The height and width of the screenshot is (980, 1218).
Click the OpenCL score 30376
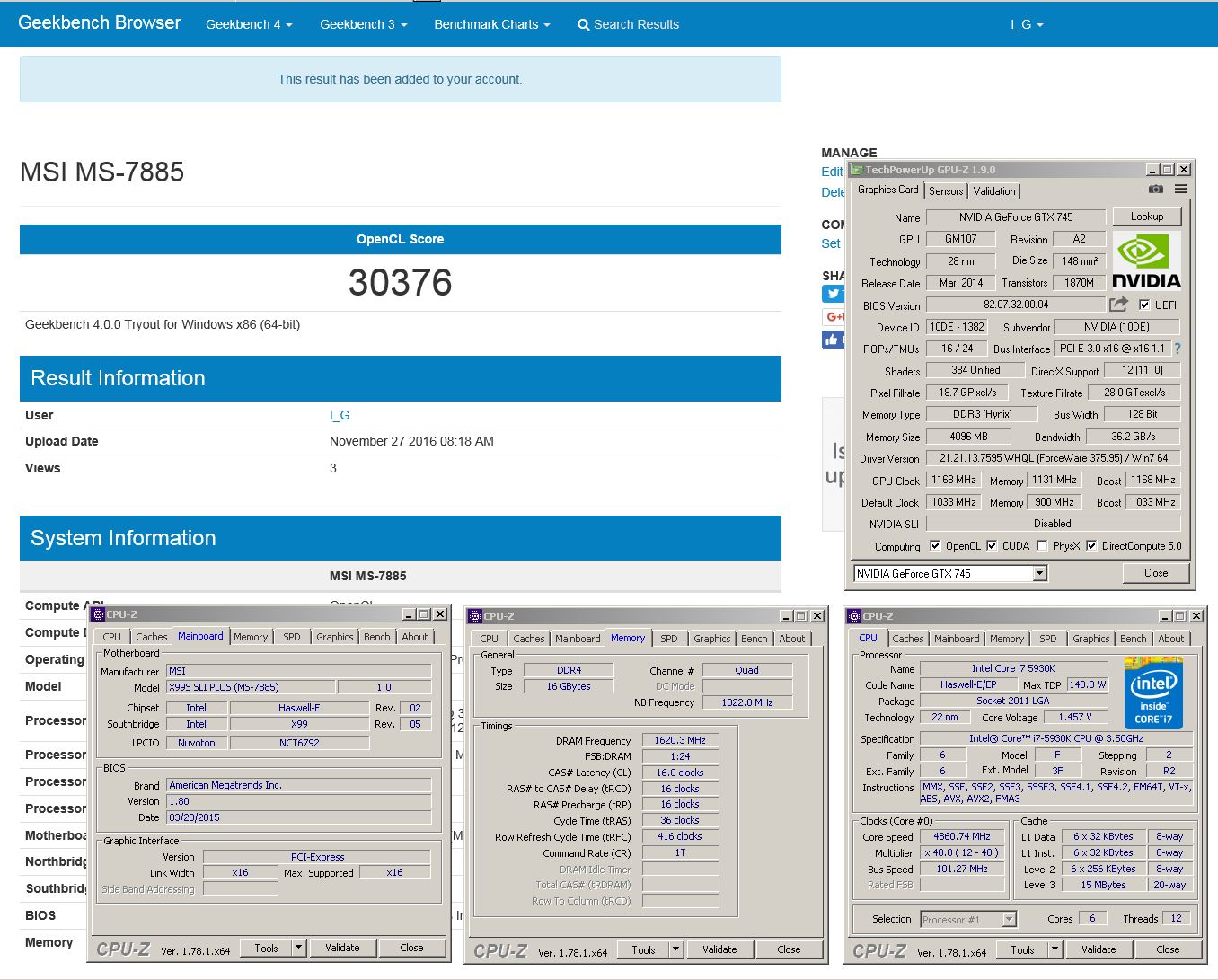pyautogui.click(x=400, y=282)
